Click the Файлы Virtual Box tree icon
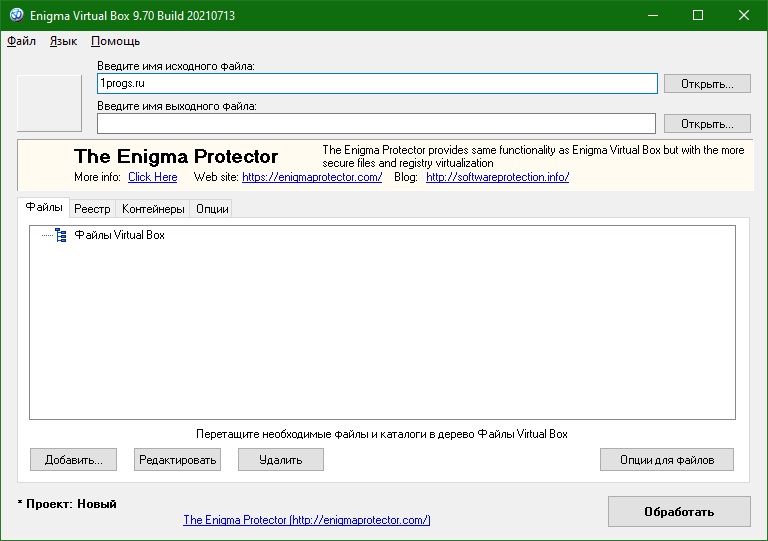Image resolution: width=768 pixels, height=541 pixels. tap(61, 235)
